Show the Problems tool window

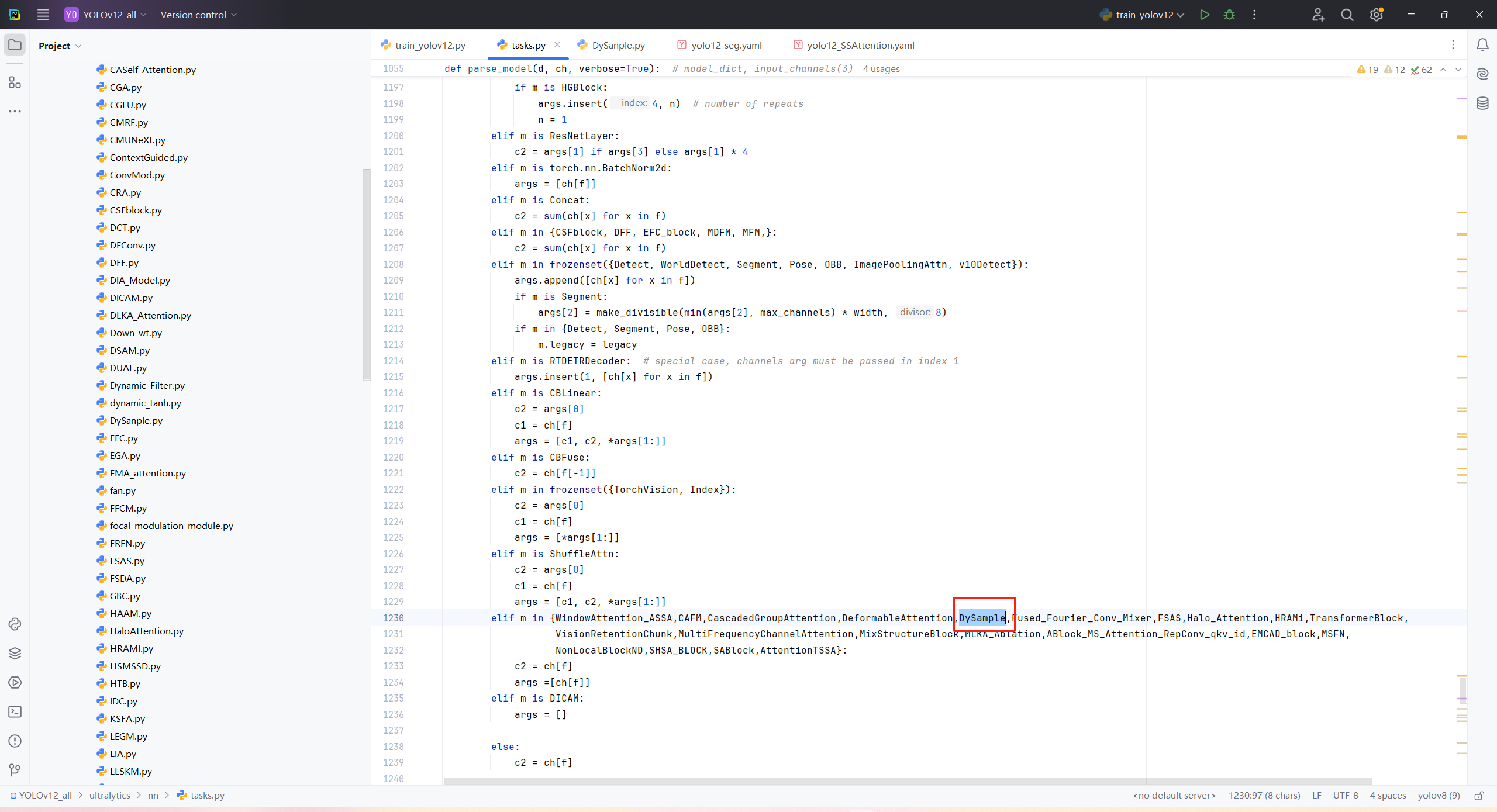click(15, 741)
